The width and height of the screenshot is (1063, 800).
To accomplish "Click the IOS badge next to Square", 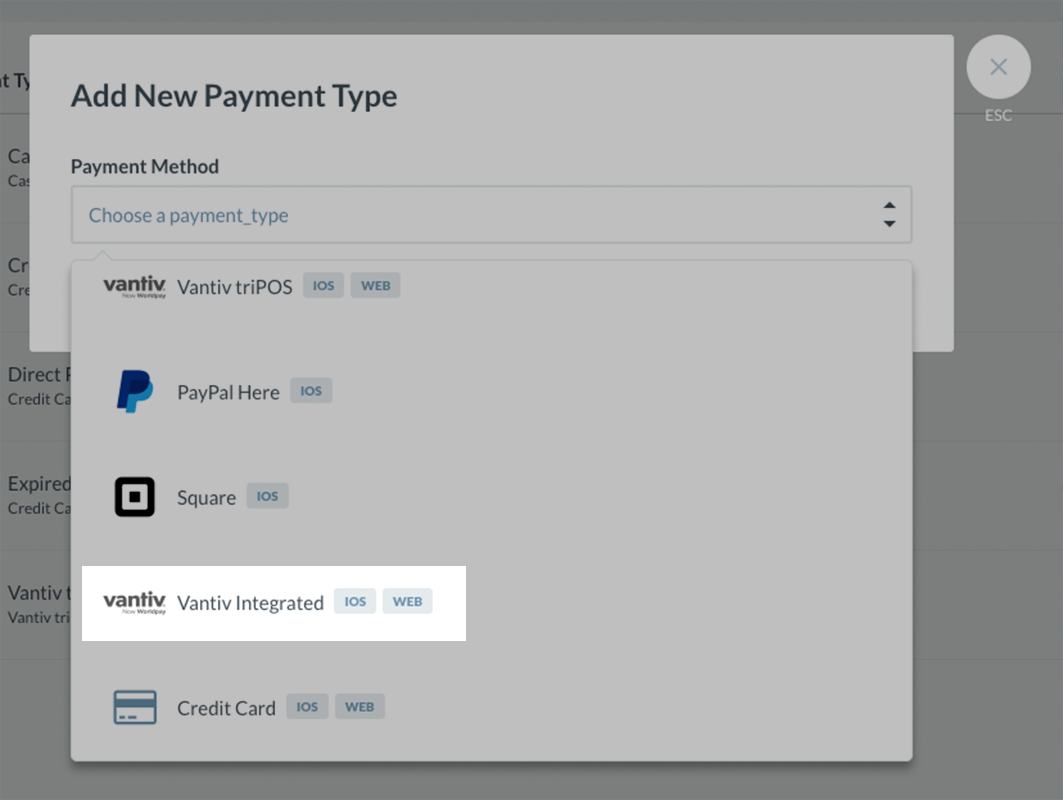I will point(267,496).
